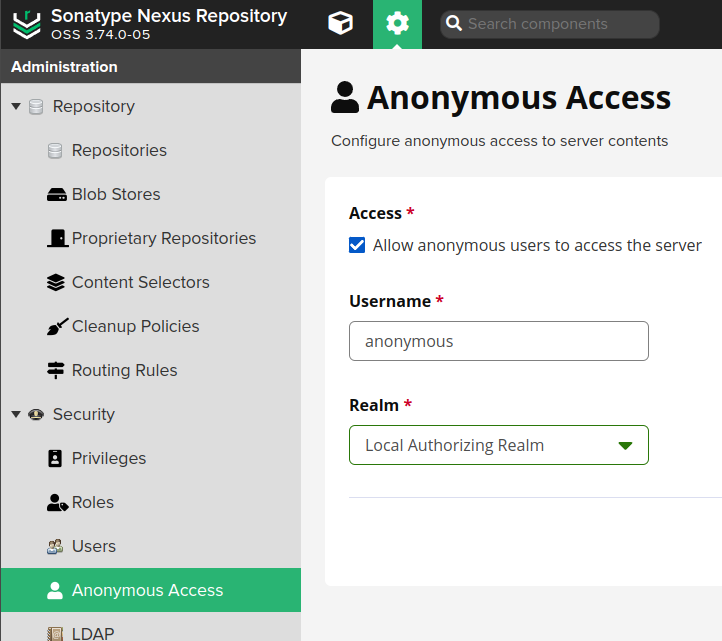This screenshot has width=722, height=641.
Task: Click the Cleanup Policies broom icon
Action: pos(57,326)
